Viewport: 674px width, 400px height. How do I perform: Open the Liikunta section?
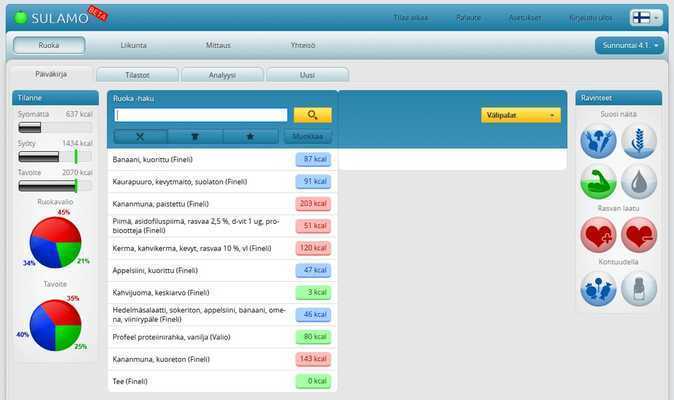click(x=136, y=45)
